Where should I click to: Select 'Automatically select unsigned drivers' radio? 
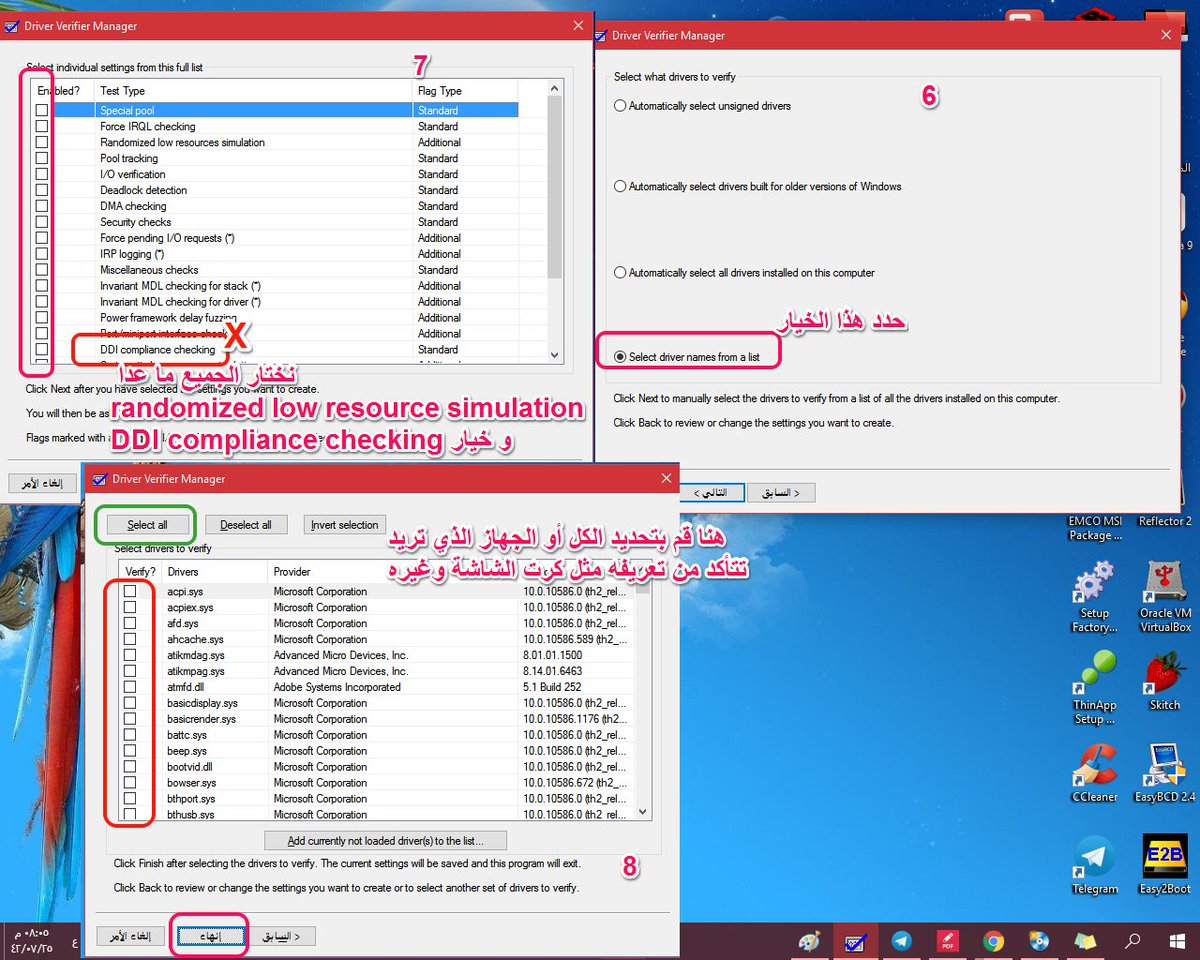pos(620,105)
